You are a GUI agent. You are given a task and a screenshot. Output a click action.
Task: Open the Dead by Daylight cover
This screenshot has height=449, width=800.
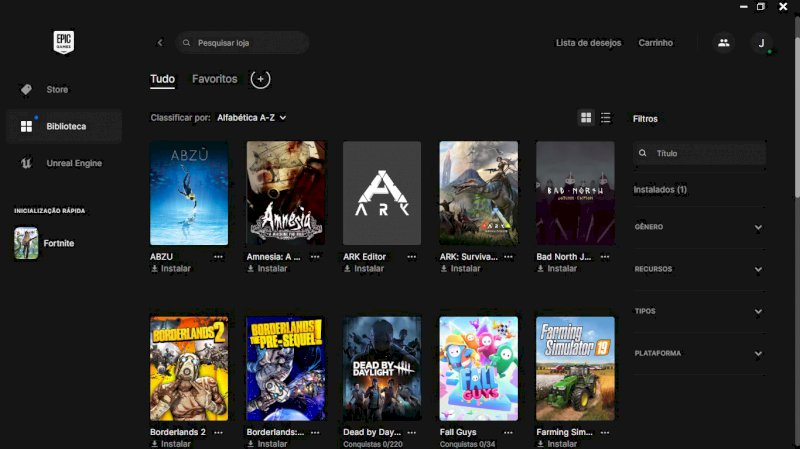(x=382, y=369)
